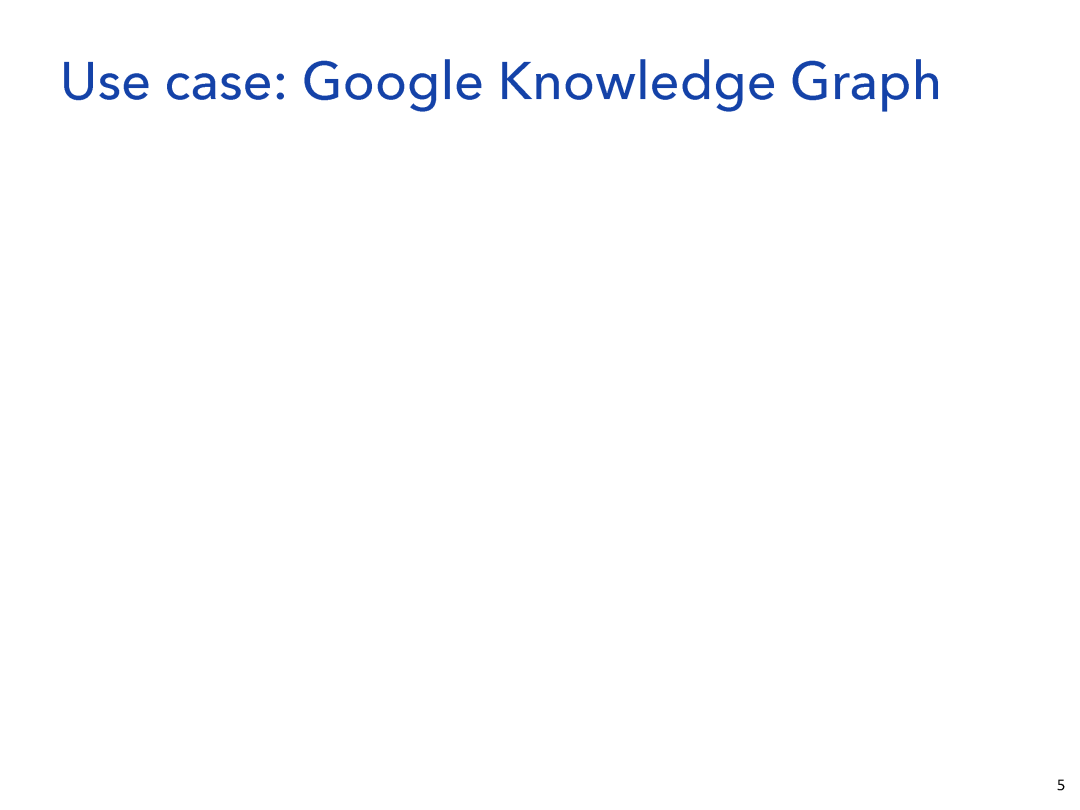1080x810 pixels.
Task: Click the final "h" of the title
Action: [x=928, y=81]
